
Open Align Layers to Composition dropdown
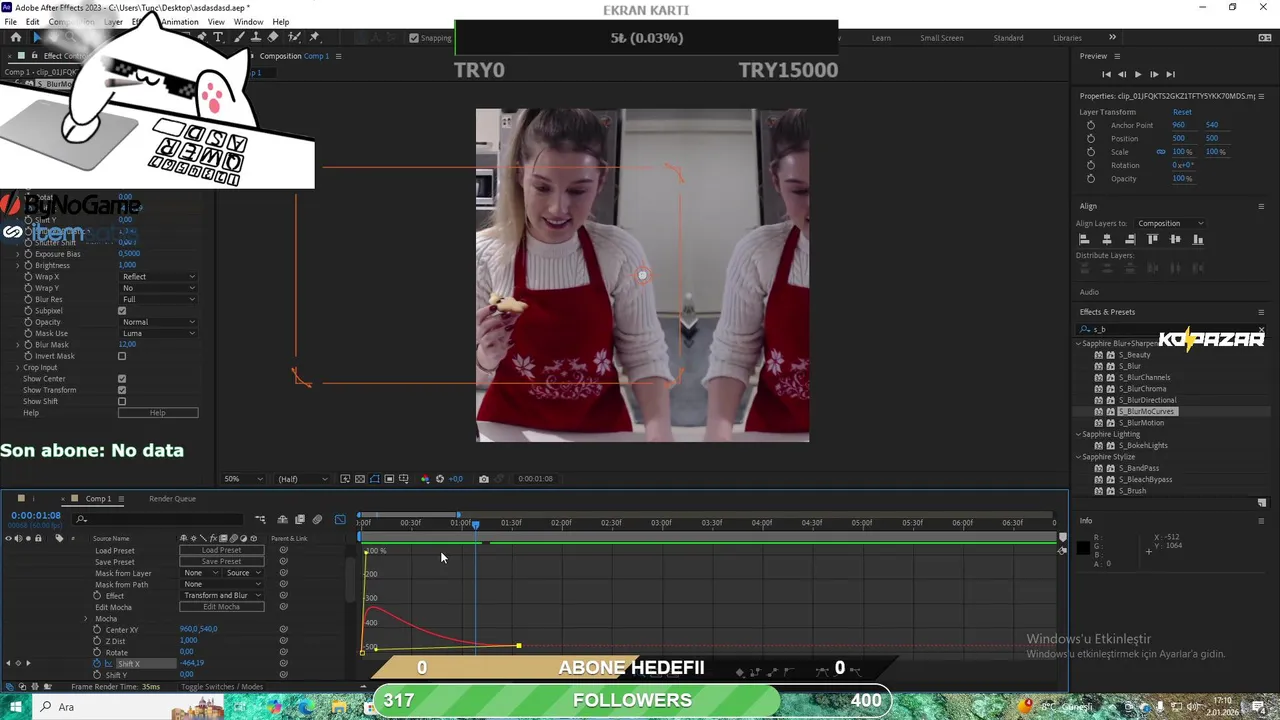click(1170, 223)
